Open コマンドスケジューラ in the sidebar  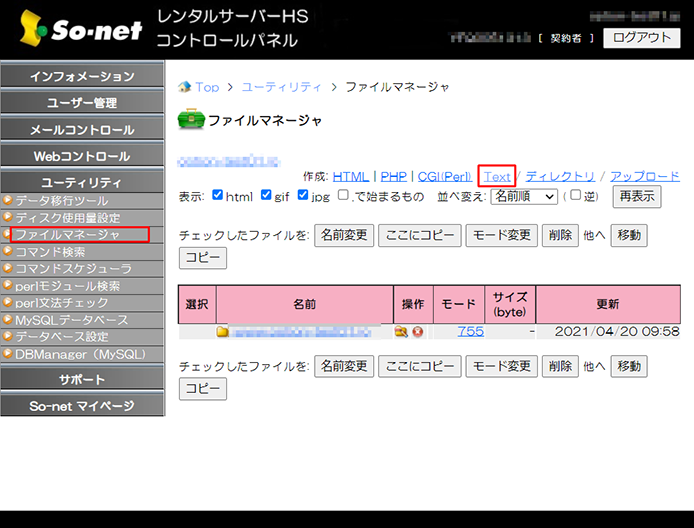coord(73,269)
